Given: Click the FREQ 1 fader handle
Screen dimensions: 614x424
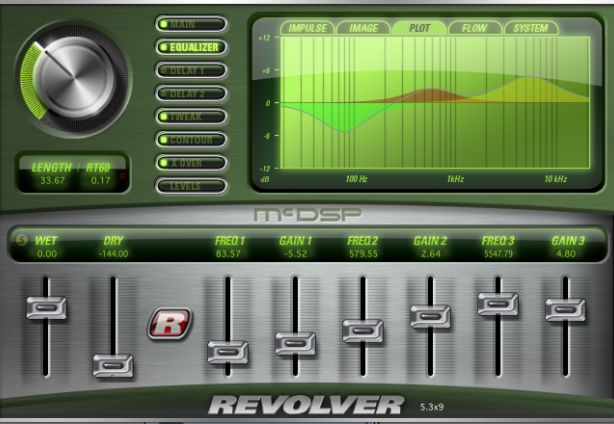Looking at the screenshot, I should click(228, 352).
